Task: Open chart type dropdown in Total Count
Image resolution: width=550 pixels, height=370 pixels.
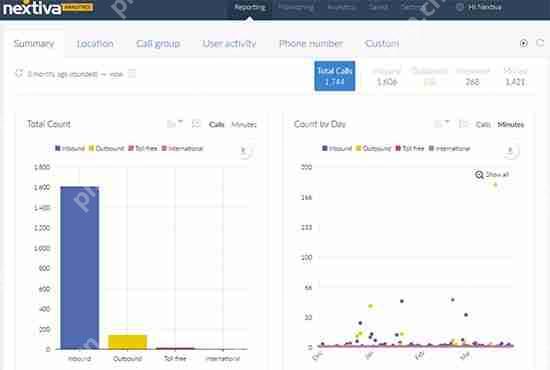Action: pyautogui.click(x=175, y=123)
